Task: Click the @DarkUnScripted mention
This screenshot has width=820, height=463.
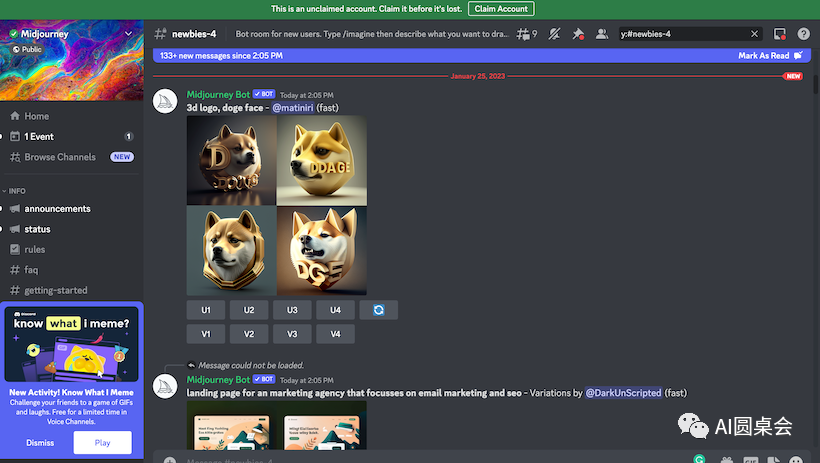Action: click(x=623, y=393)
